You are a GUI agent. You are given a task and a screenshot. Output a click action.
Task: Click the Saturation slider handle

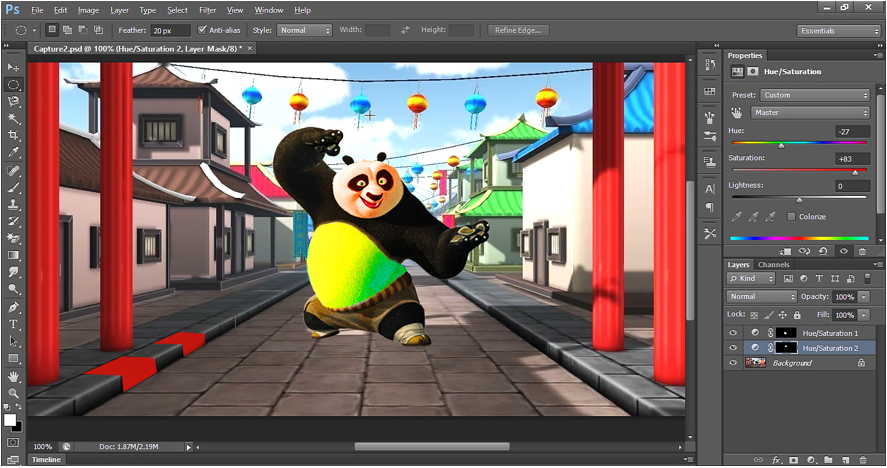pos(855,172)
